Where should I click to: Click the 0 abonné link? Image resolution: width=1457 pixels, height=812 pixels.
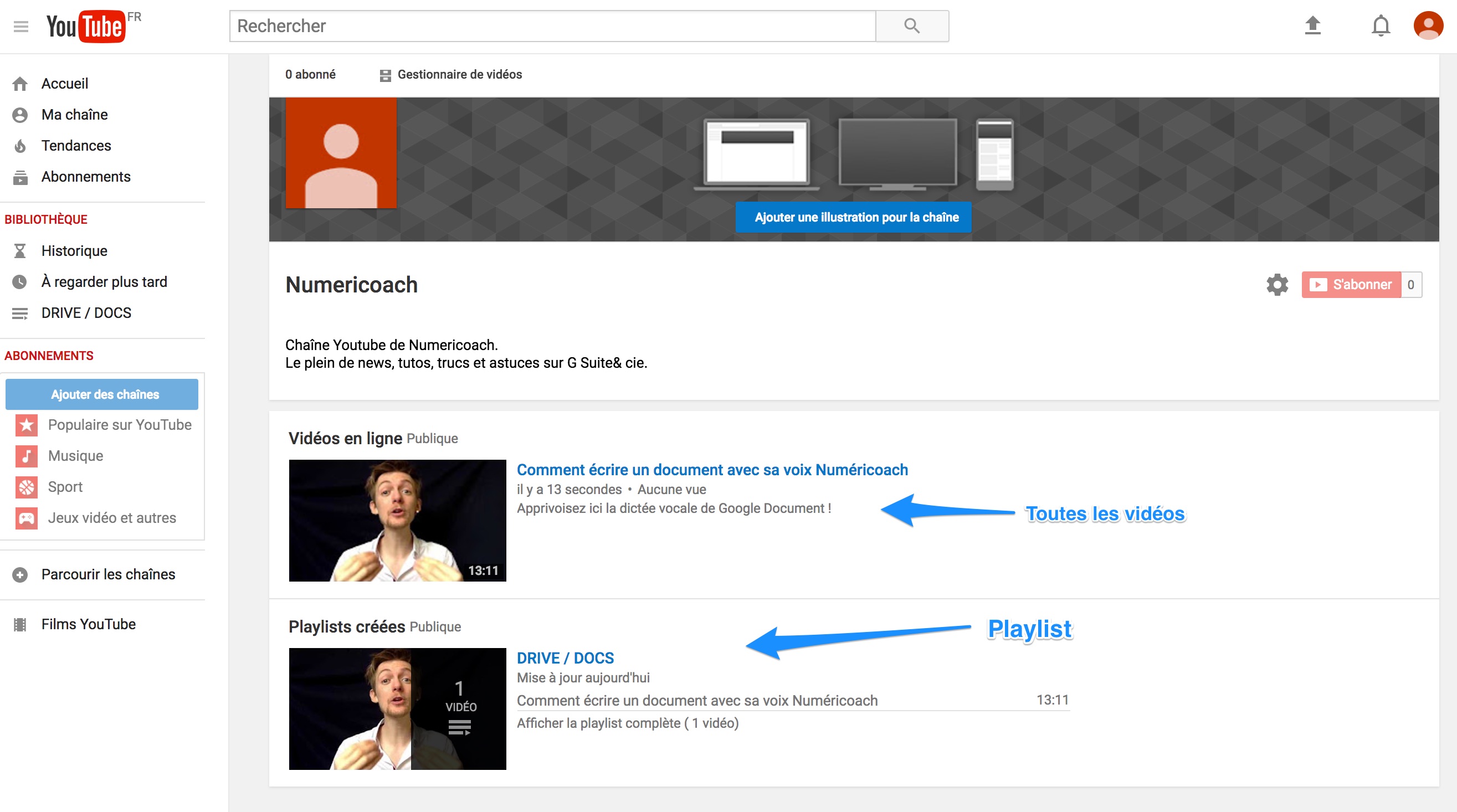(x=310, y=75)
